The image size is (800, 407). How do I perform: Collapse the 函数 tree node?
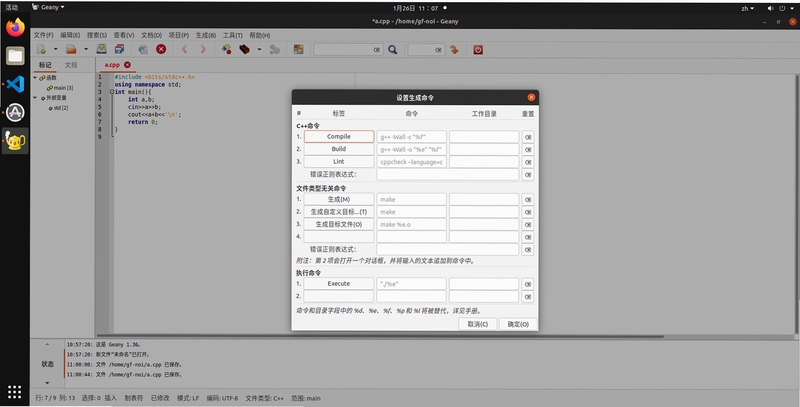point(35,78)
